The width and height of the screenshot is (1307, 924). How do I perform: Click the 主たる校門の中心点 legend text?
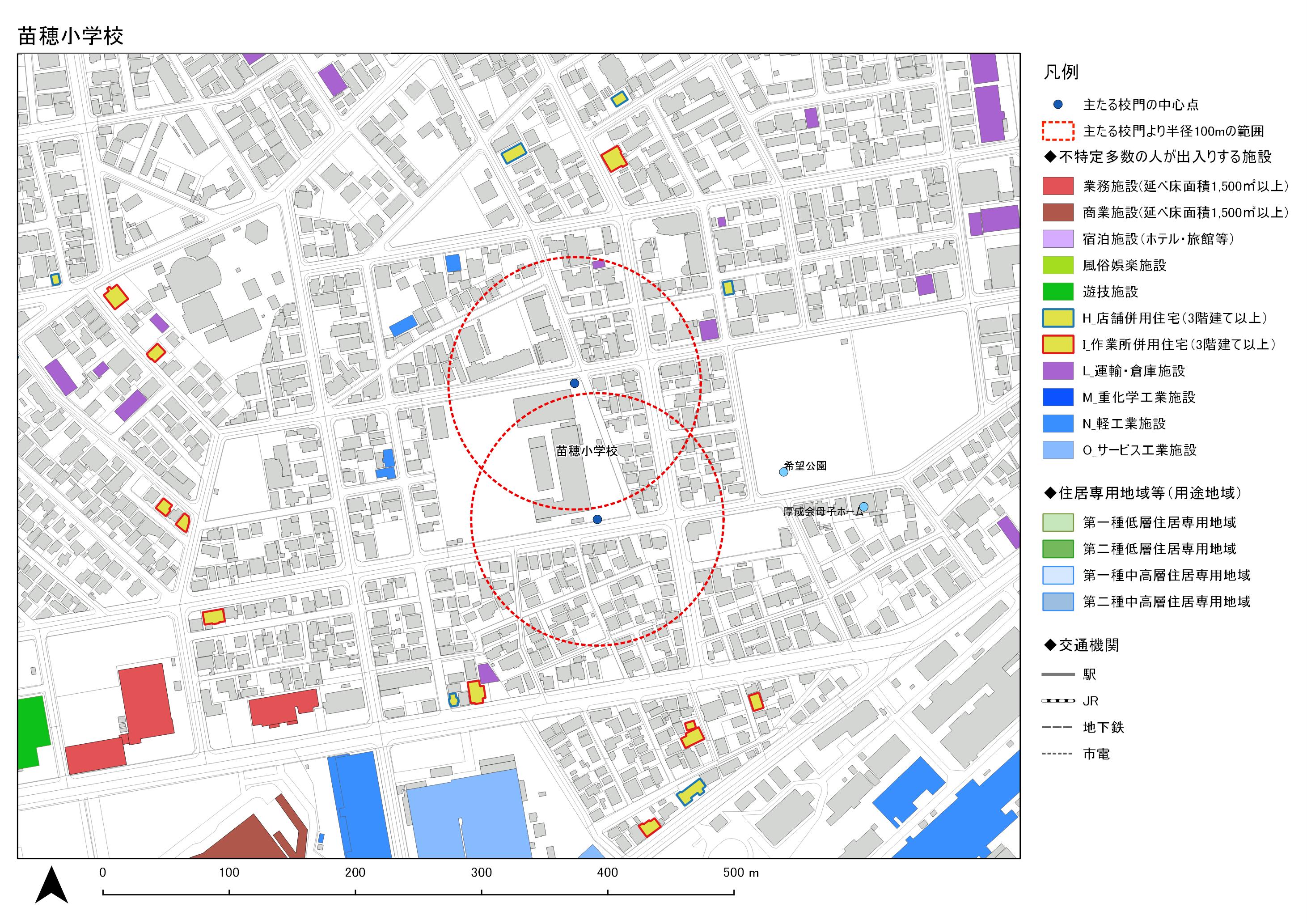coord(1140,105)
